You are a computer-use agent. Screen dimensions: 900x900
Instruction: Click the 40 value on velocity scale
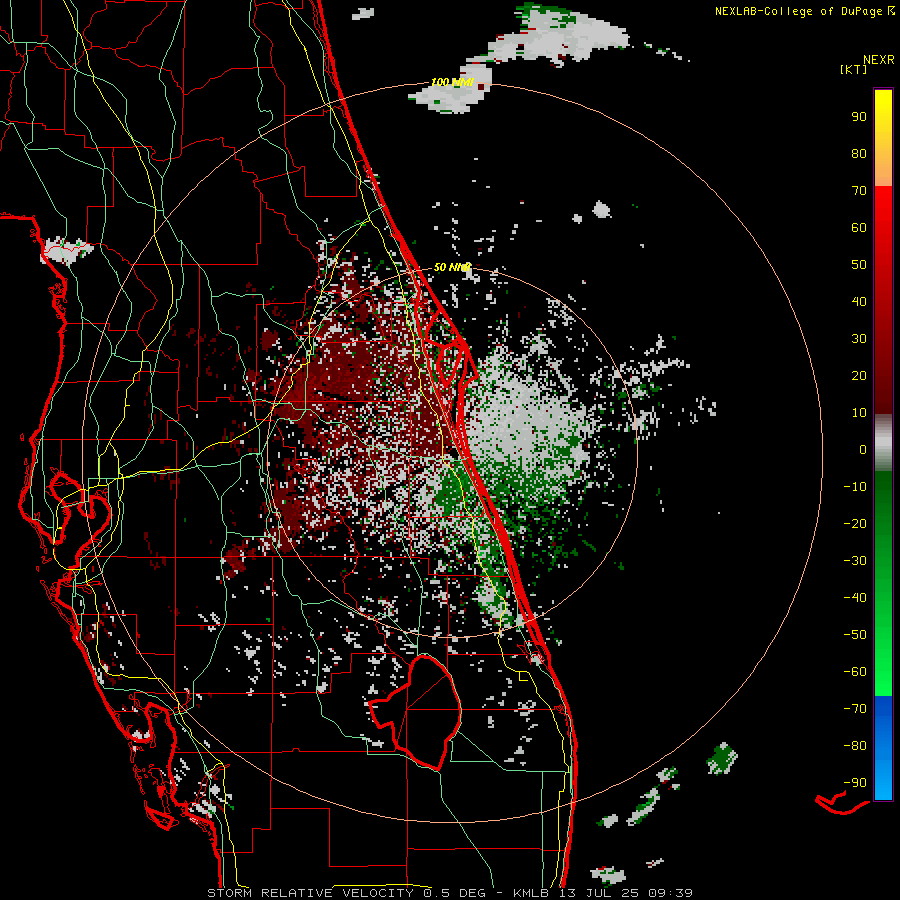click(859, 301)
